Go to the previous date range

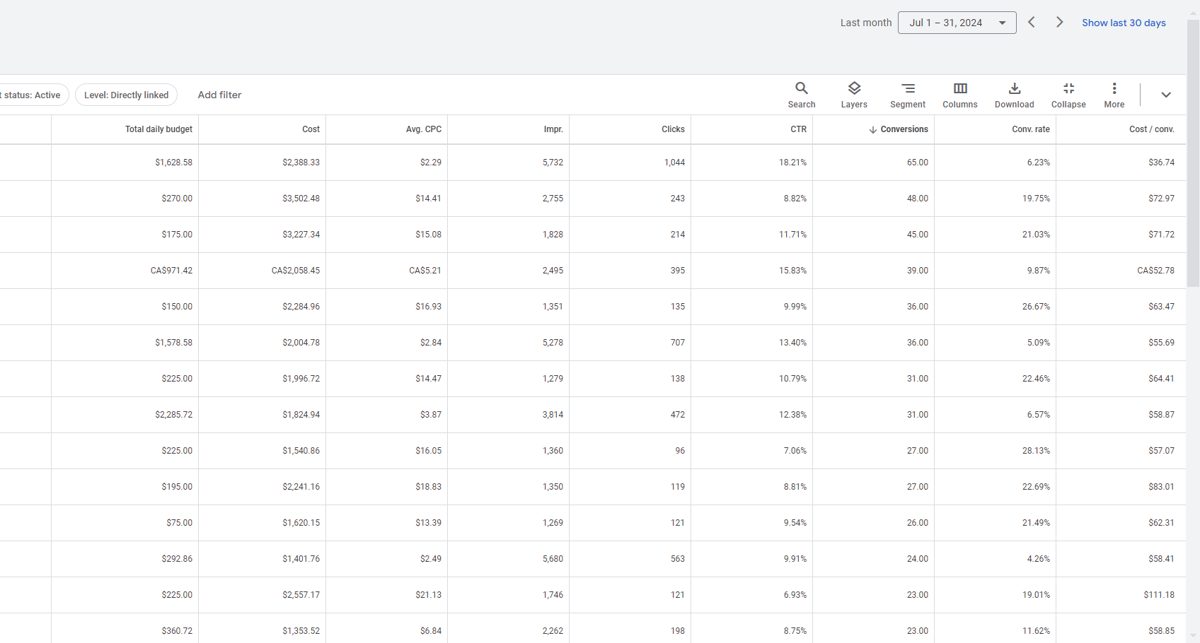coord(1031,22)
